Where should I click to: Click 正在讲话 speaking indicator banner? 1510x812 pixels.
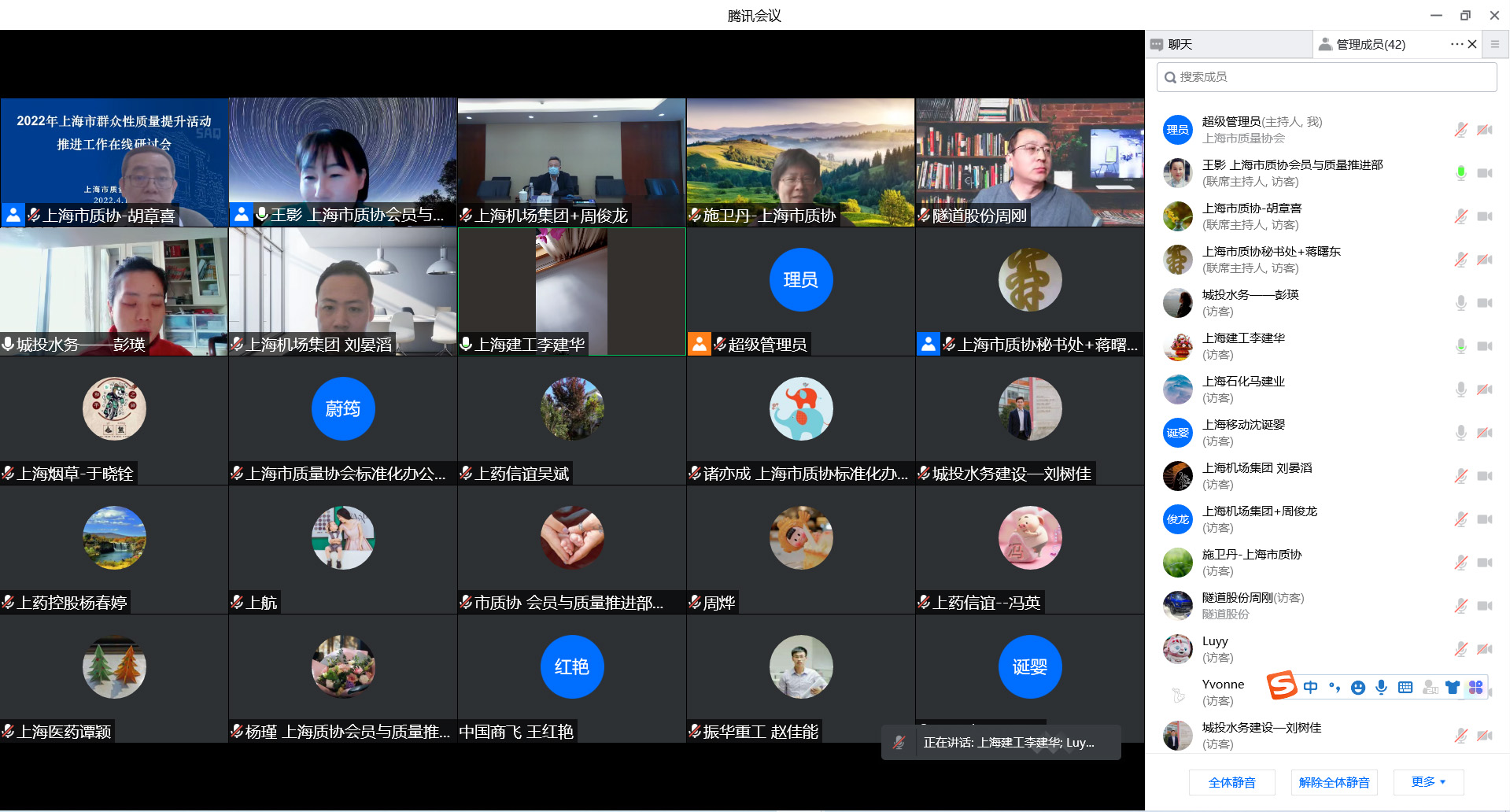[1001, 743]
